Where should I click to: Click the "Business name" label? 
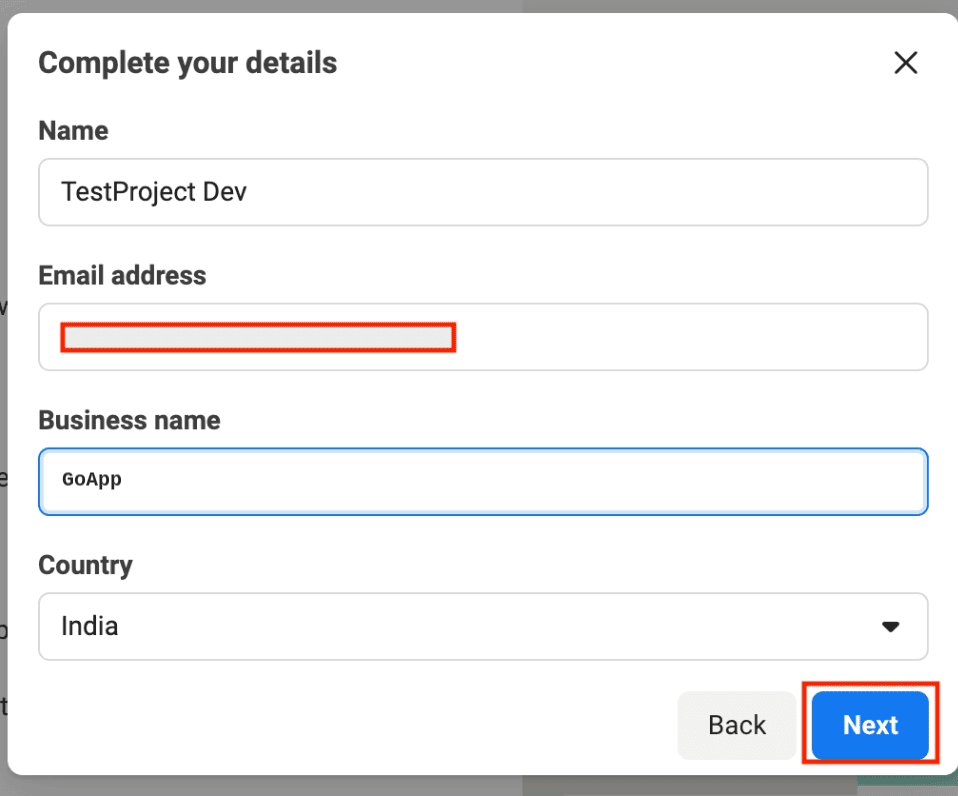(129, 420)
